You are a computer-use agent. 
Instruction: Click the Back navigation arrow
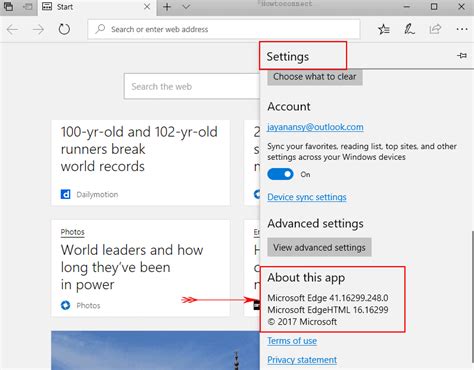tap(12, 30)
